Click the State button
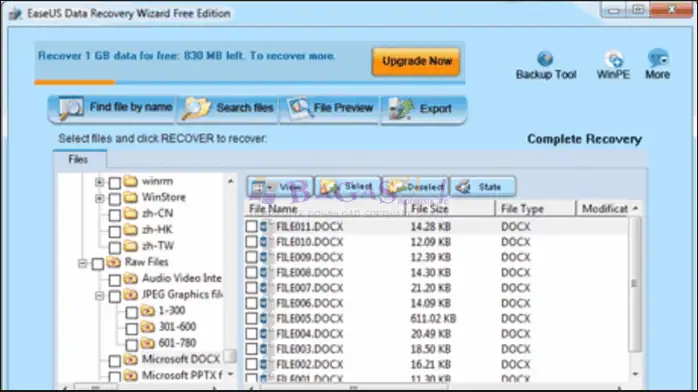This screenshot has width=698, height=392. point(483,187)
